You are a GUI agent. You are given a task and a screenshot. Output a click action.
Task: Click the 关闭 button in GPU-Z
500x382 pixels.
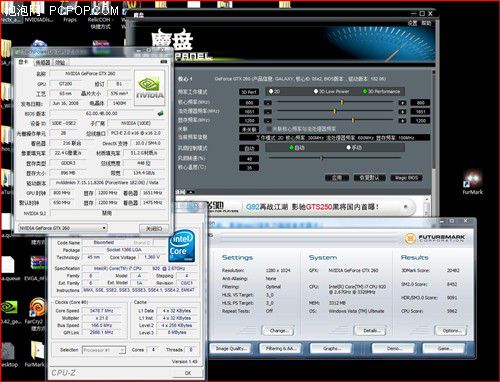(154, 228)
